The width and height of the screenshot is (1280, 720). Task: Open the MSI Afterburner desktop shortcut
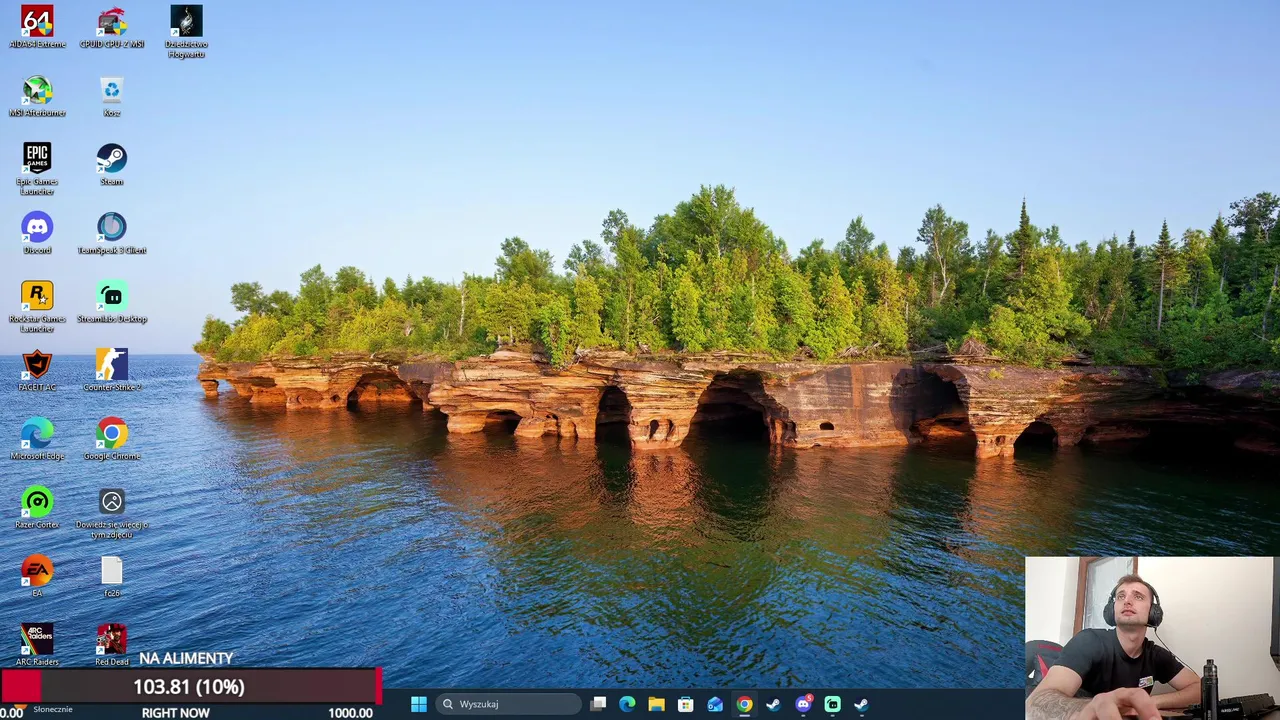37,96
